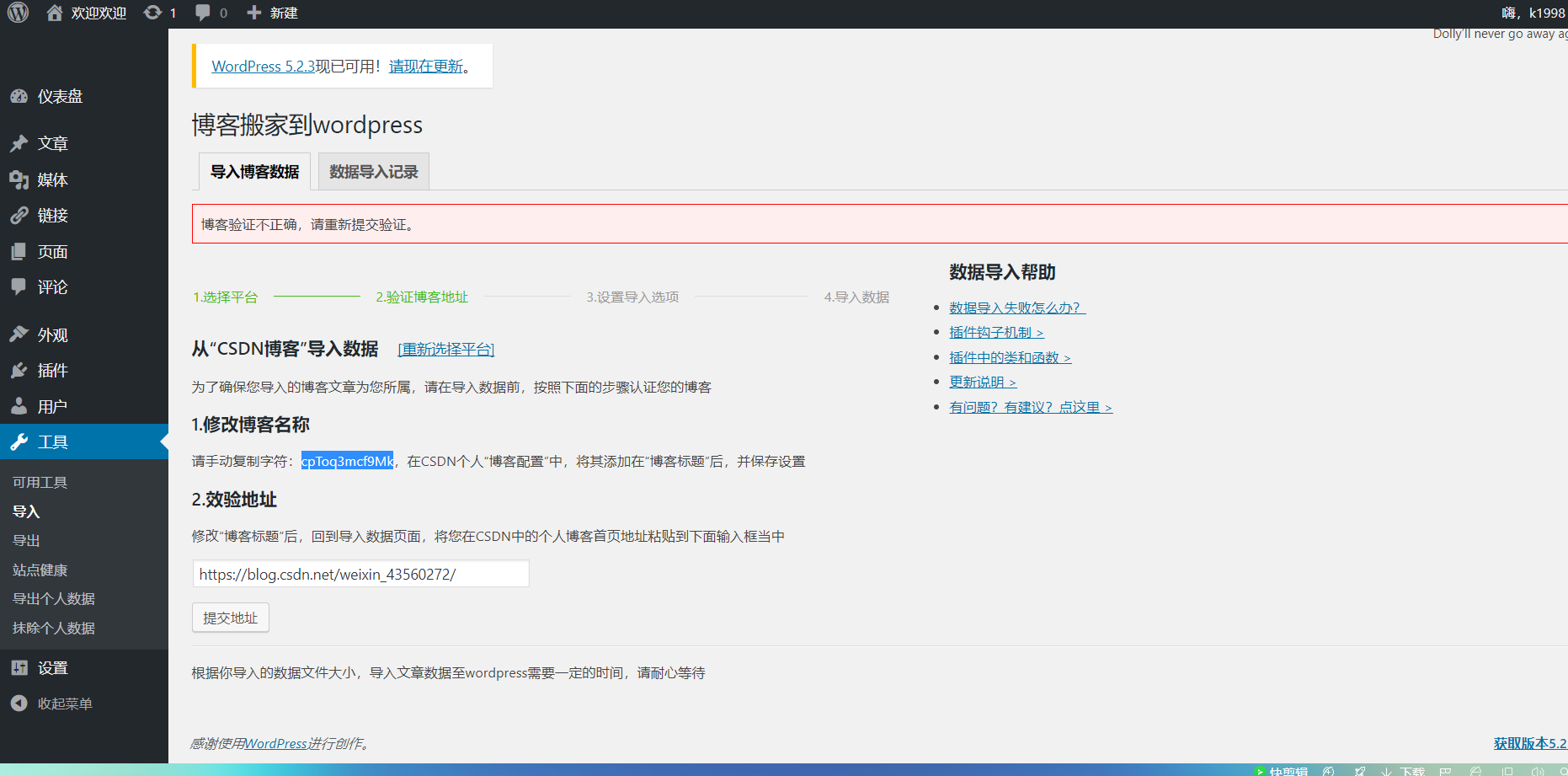Click step 1.选择平台

coord(226,297)
